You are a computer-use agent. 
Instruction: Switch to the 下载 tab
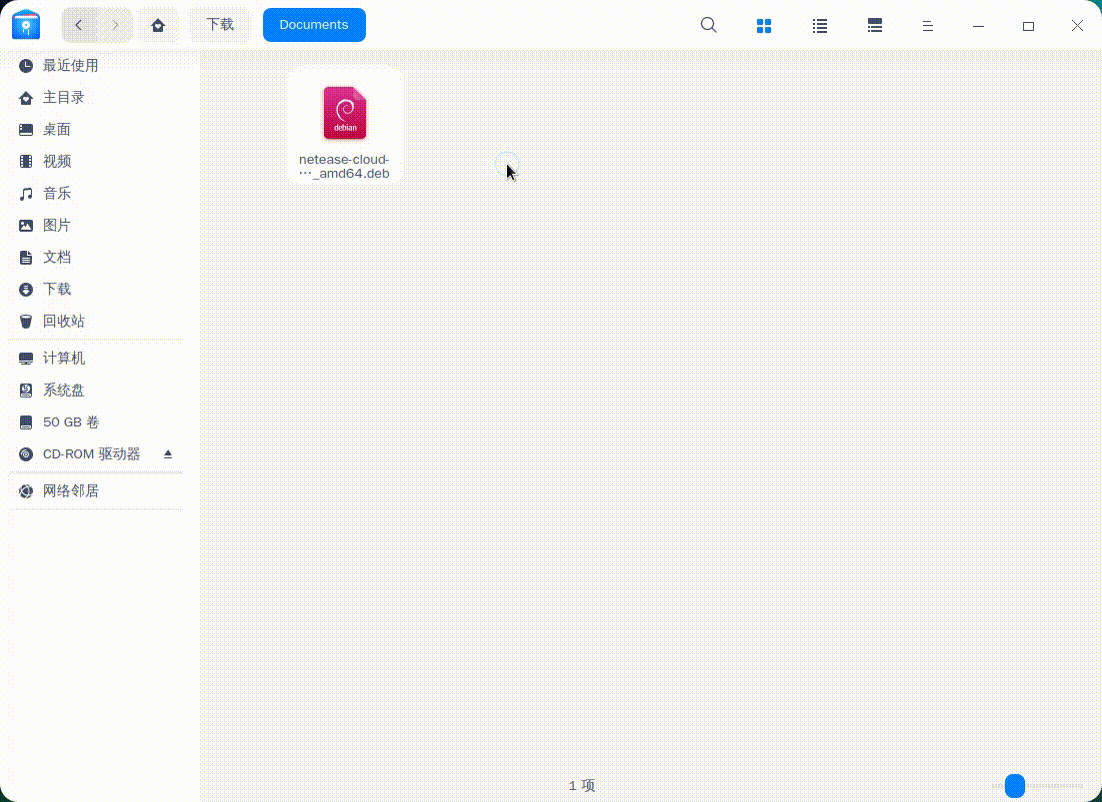221,24
